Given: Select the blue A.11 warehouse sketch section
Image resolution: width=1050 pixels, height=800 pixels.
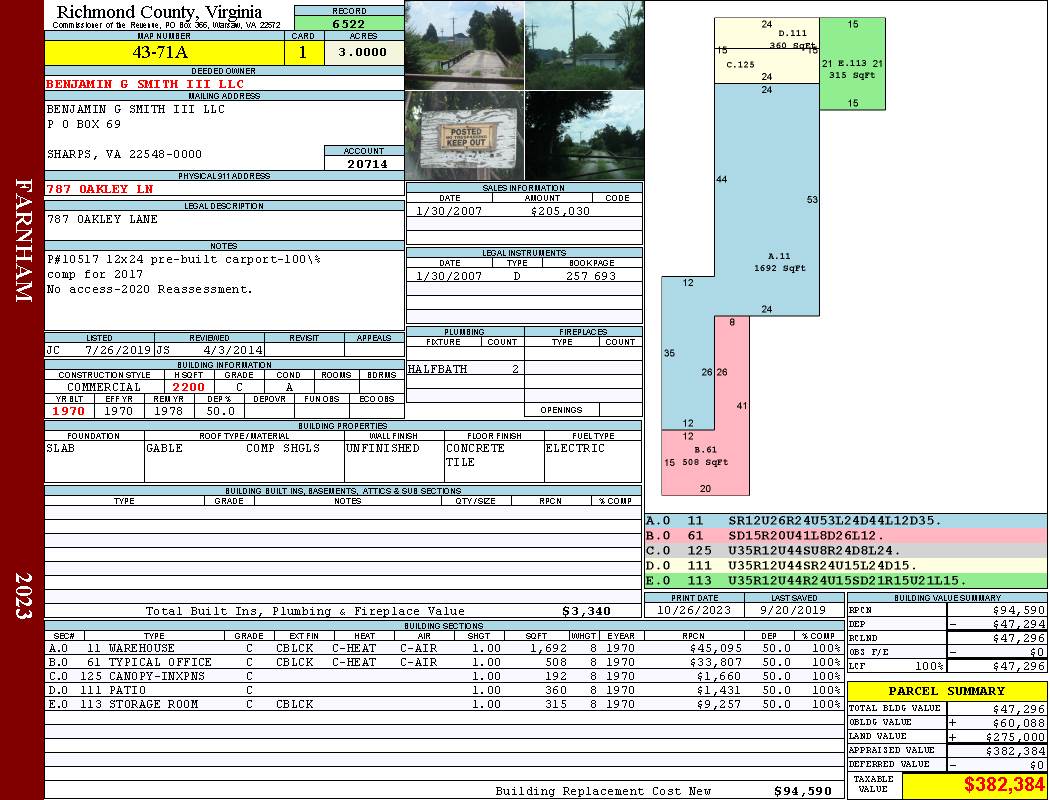Looking at the screenshot, I should 767,201.
